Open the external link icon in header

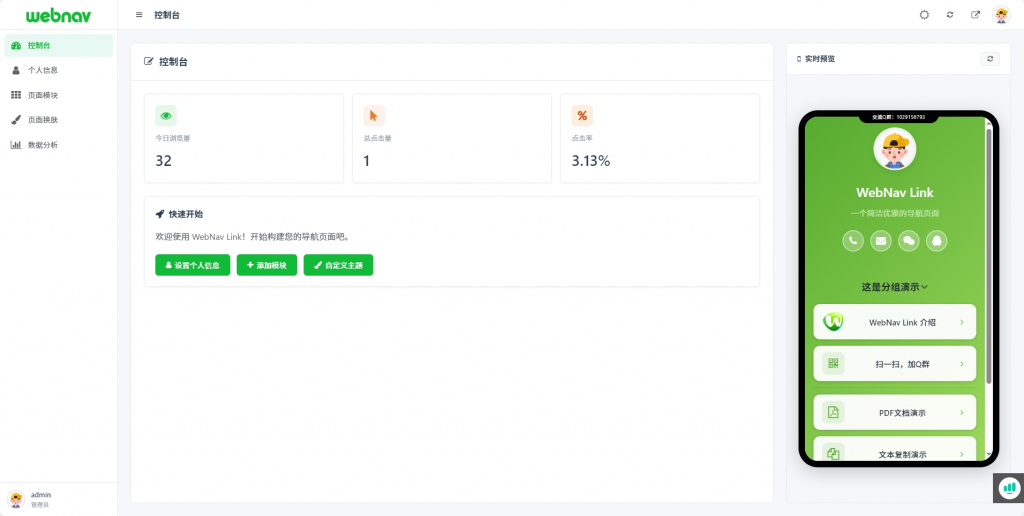[975, 15]
